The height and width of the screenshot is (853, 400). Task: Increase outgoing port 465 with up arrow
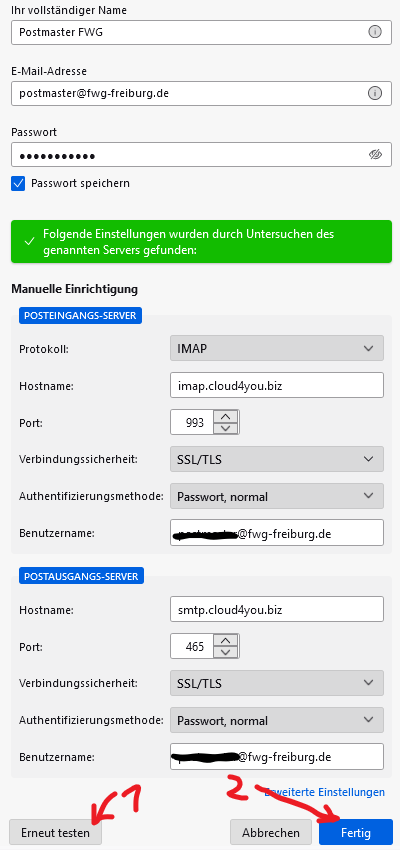[x=226, y=641]
